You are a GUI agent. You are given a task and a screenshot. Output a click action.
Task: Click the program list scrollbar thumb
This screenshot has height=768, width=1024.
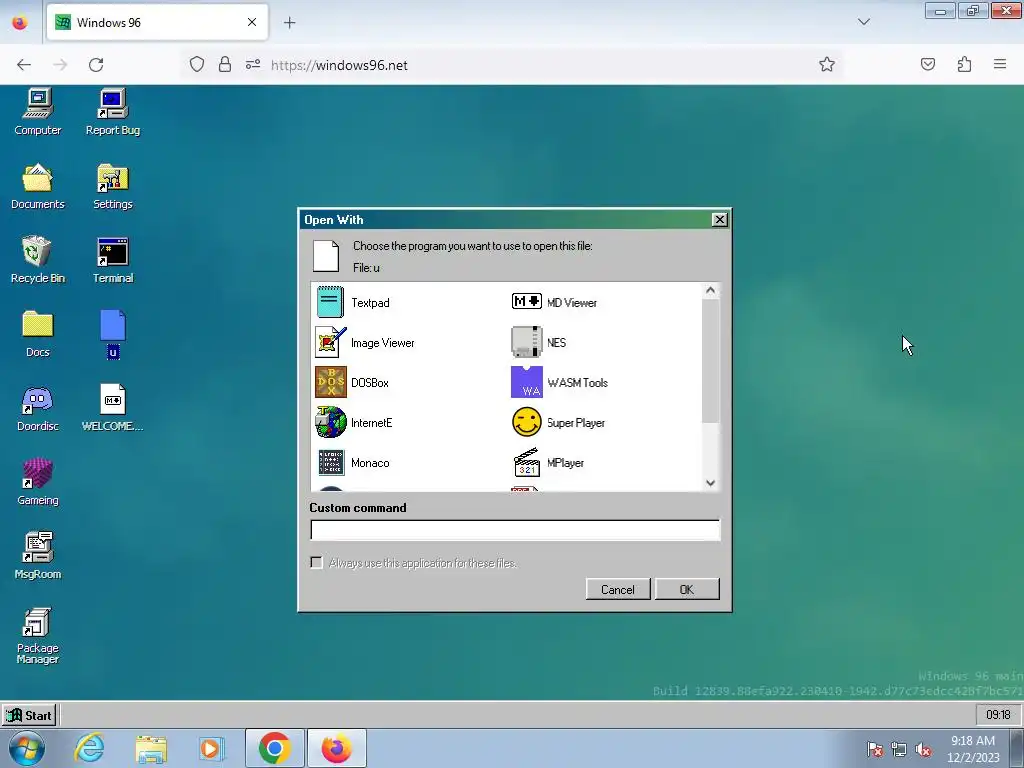[x=711, y=360]
